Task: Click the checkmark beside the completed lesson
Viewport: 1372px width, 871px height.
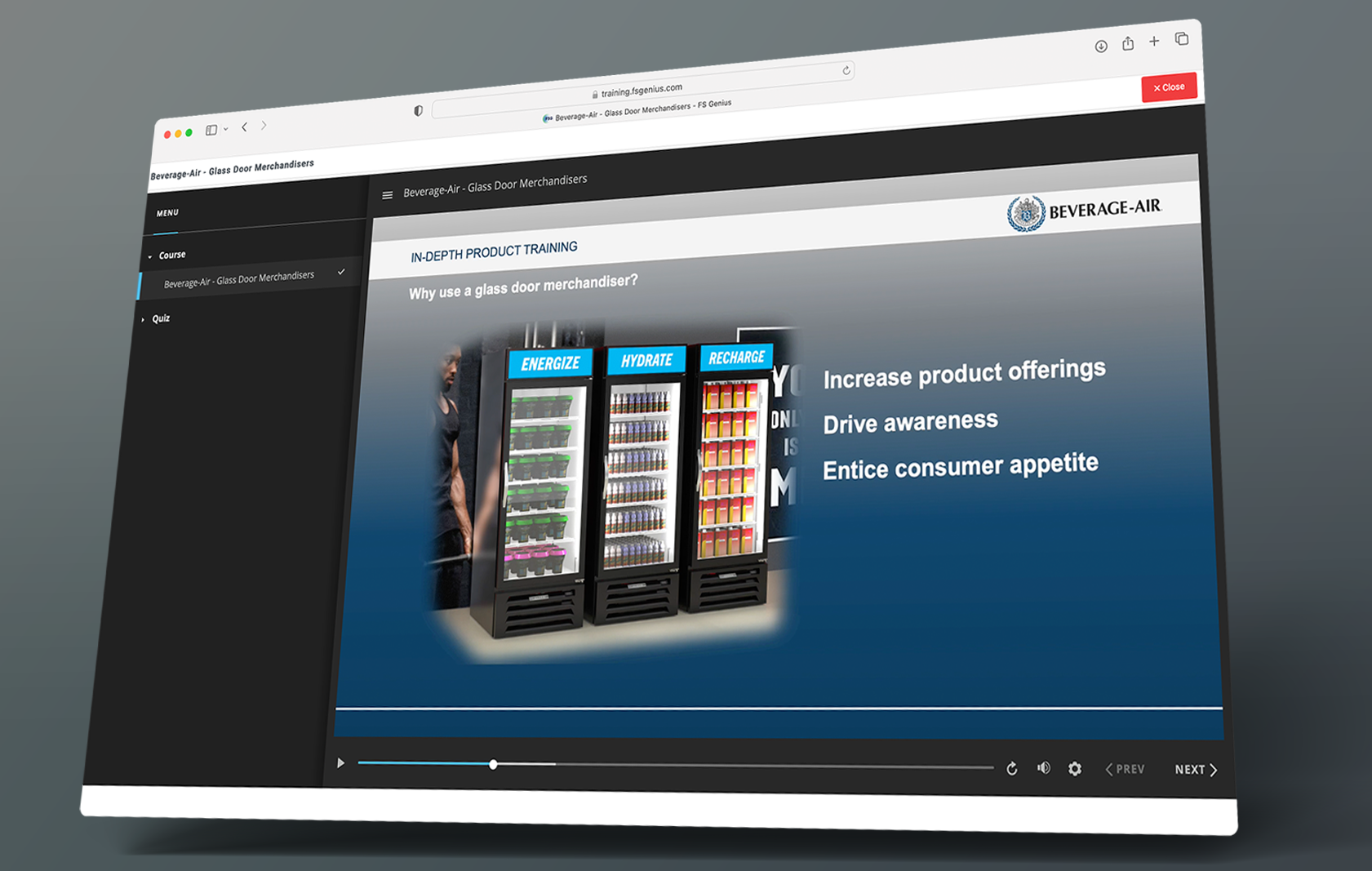Action: (x=341, y=272)
